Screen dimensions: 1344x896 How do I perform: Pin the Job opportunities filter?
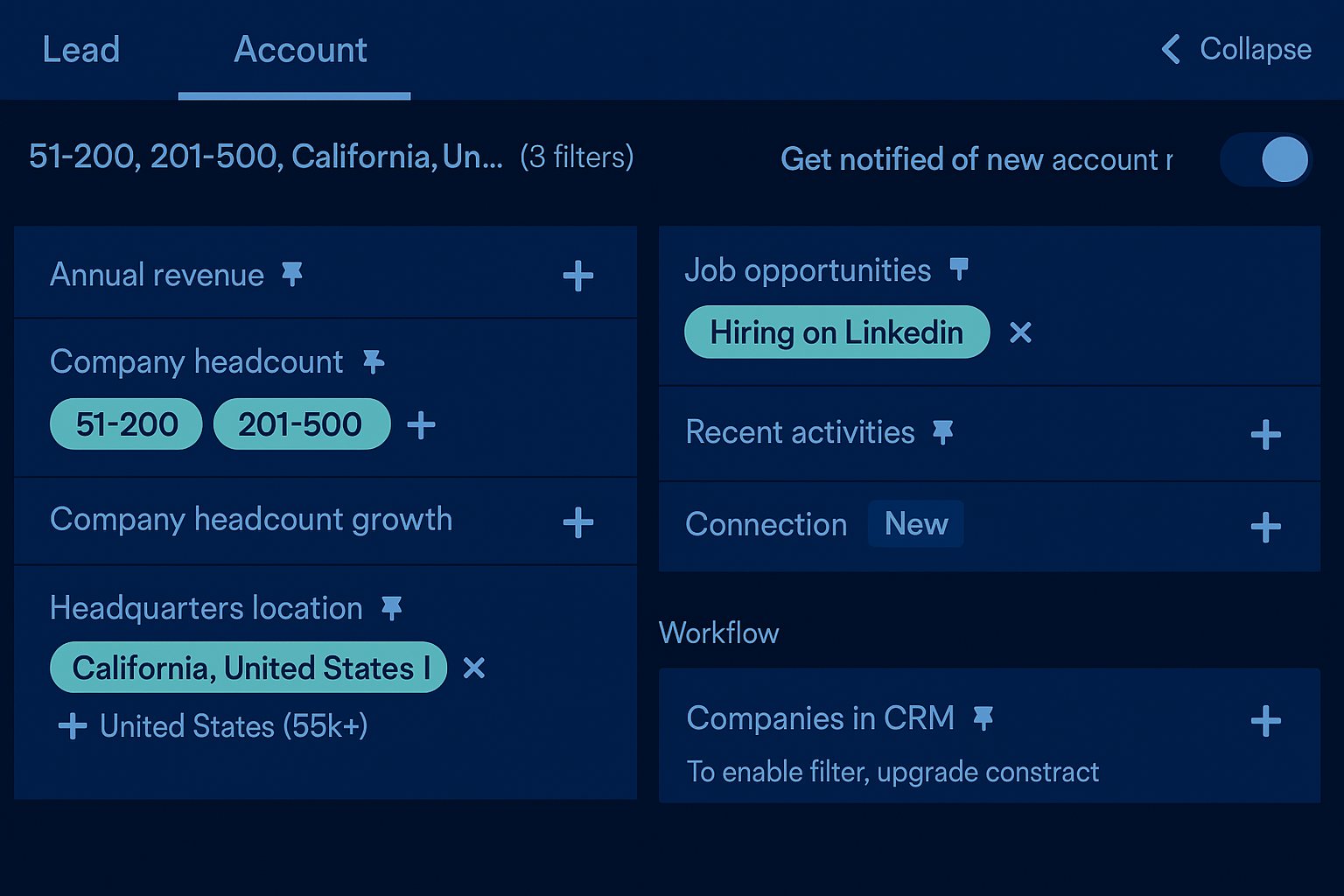click(x=960, y=269)
